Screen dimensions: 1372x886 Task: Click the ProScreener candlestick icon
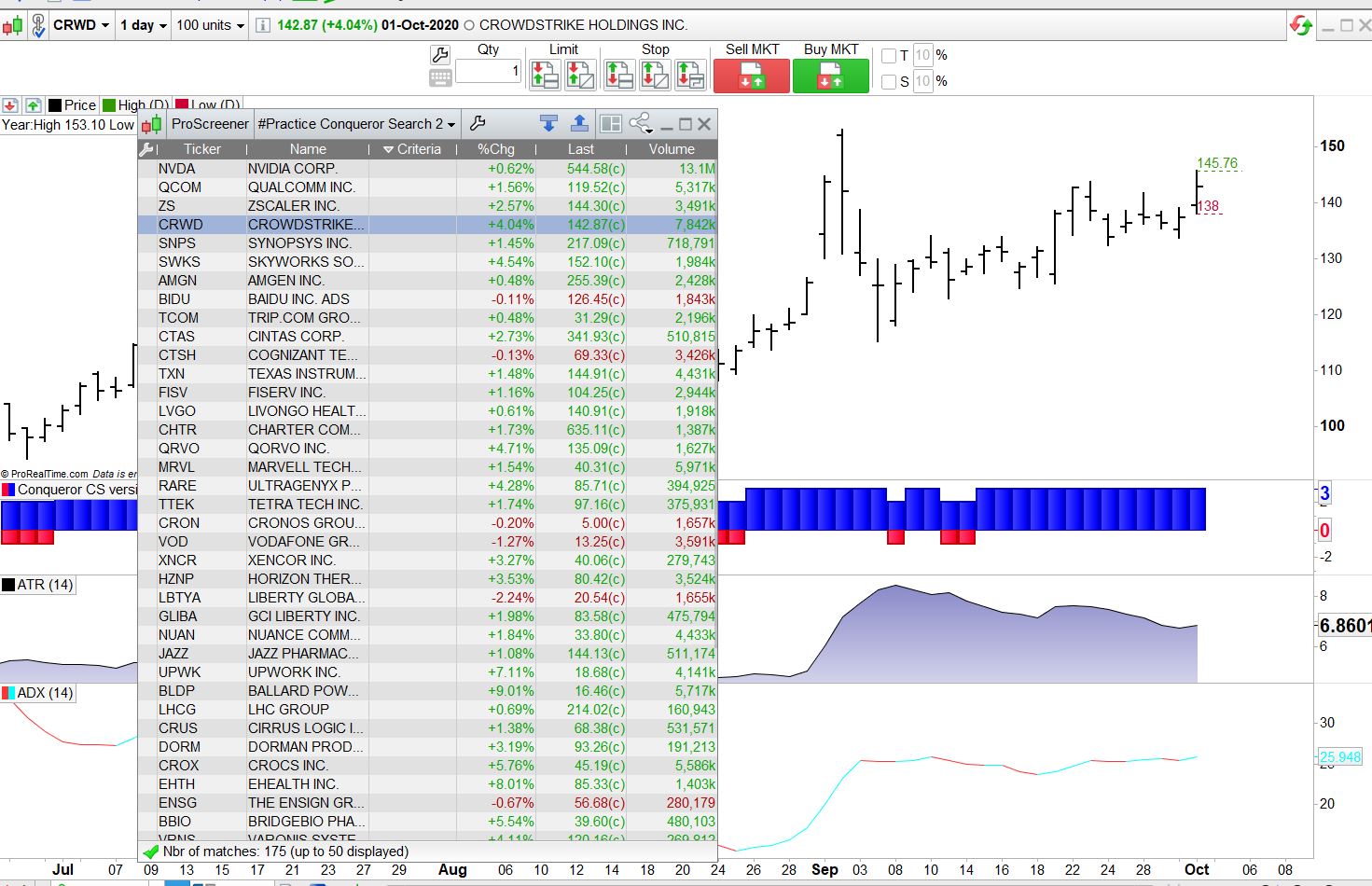[153, 124]
